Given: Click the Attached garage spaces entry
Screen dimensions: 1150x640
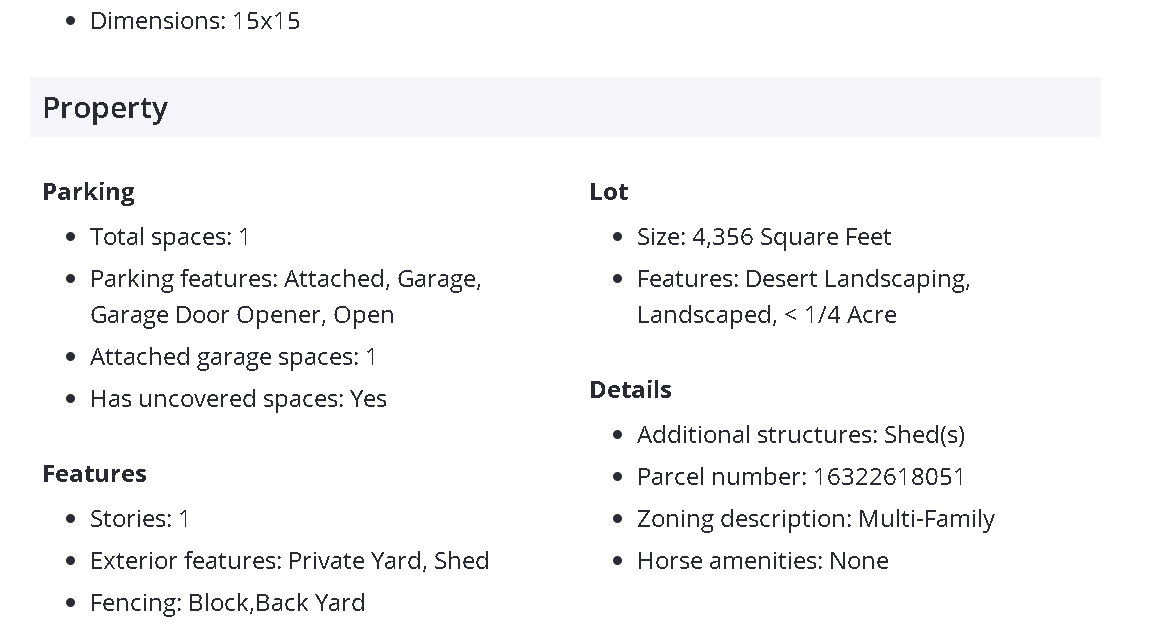Looking at the screenshot, I should 233,357.
